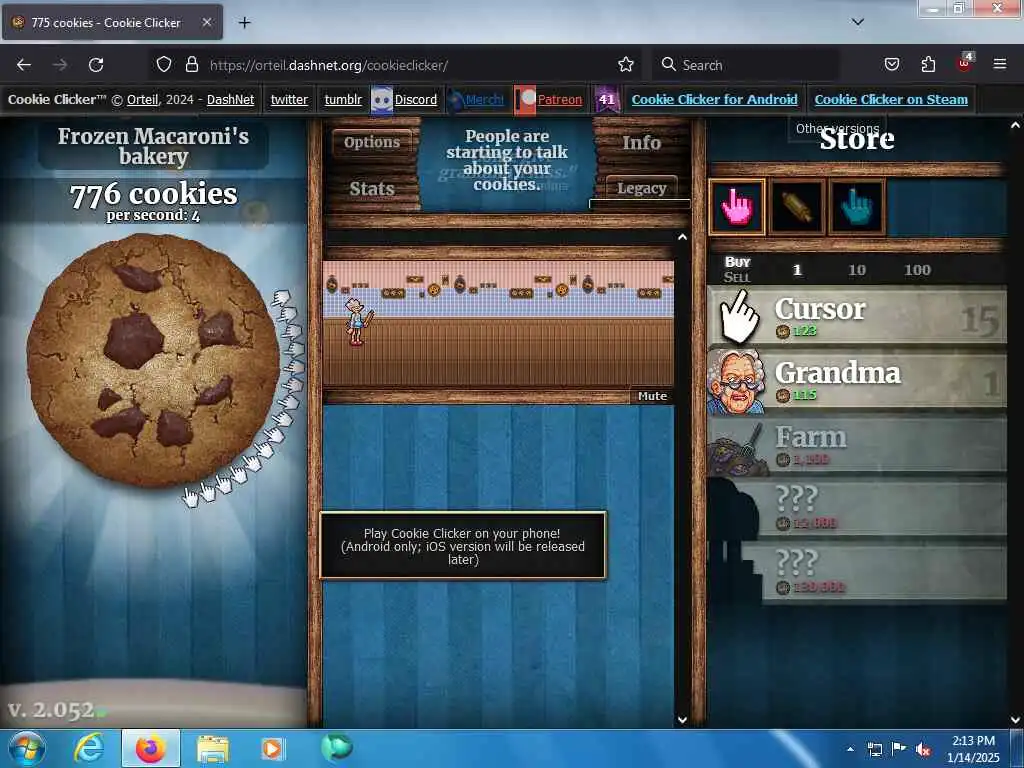Click the store scroll down arrow
The image size is (1024, 768).
click(x=1015, y=720)
